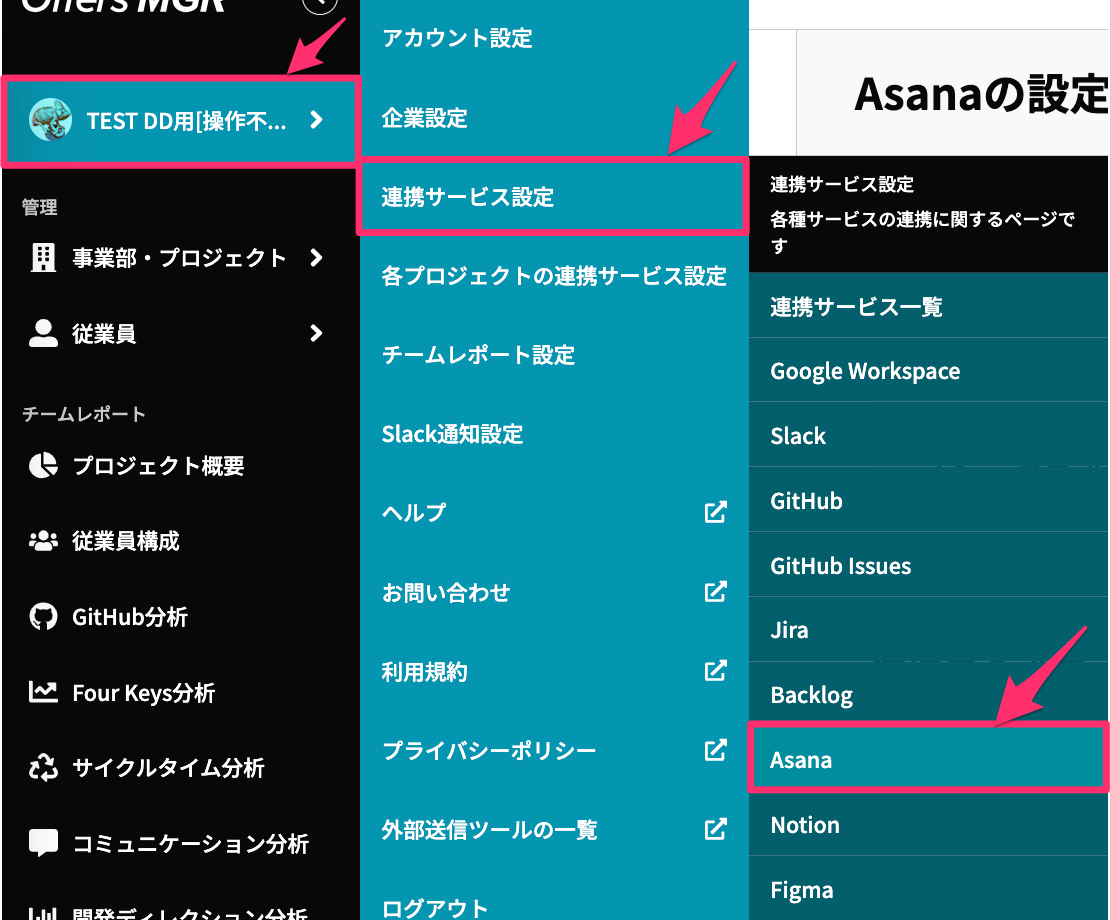The image size is (1110, 920).
Task: Click the building icon for 事業部・プロジェクト
Action: click(x=43, y=258)
